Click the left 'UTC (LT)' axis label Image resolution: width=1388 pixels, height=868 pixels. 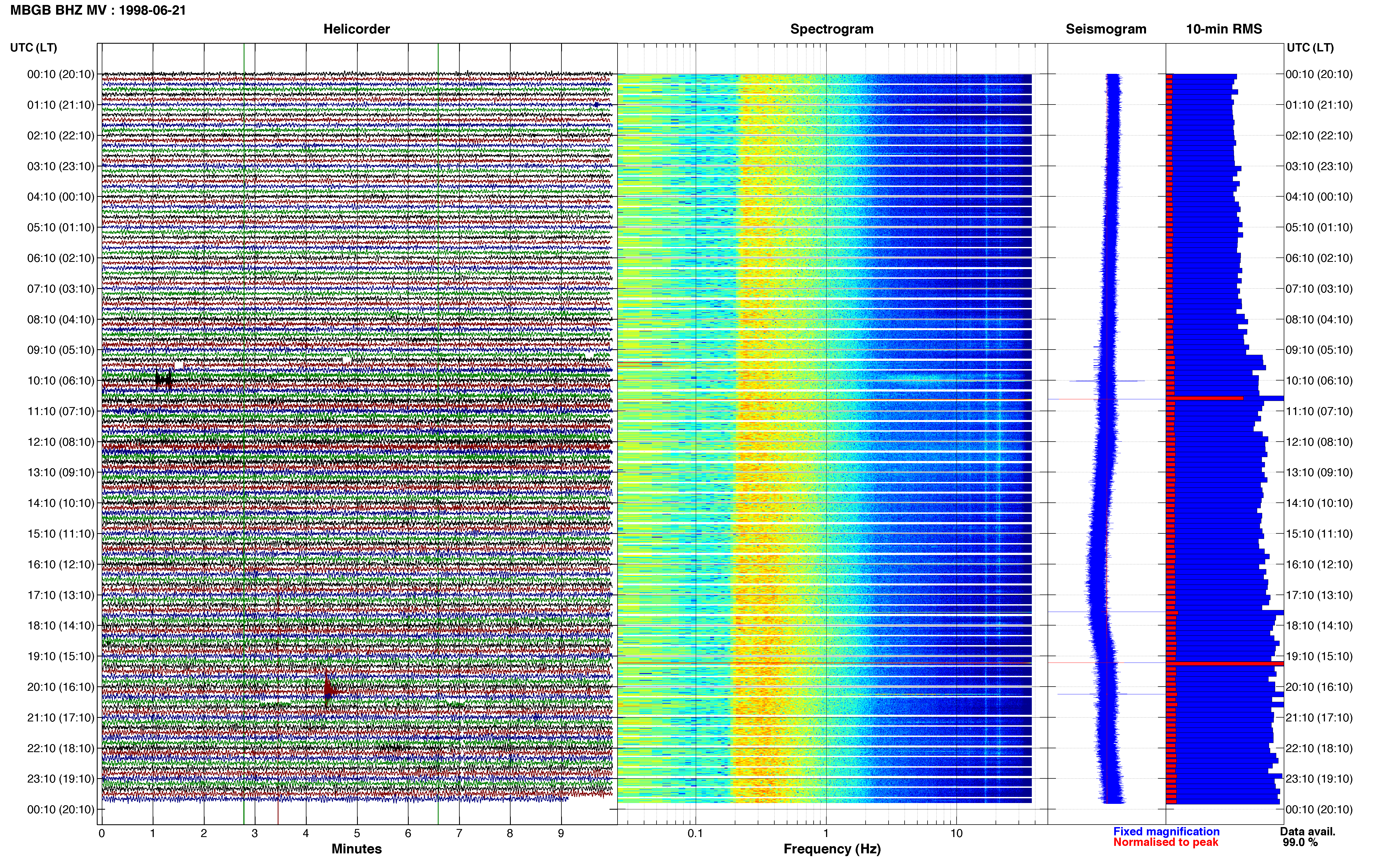(x=33, y=48)
